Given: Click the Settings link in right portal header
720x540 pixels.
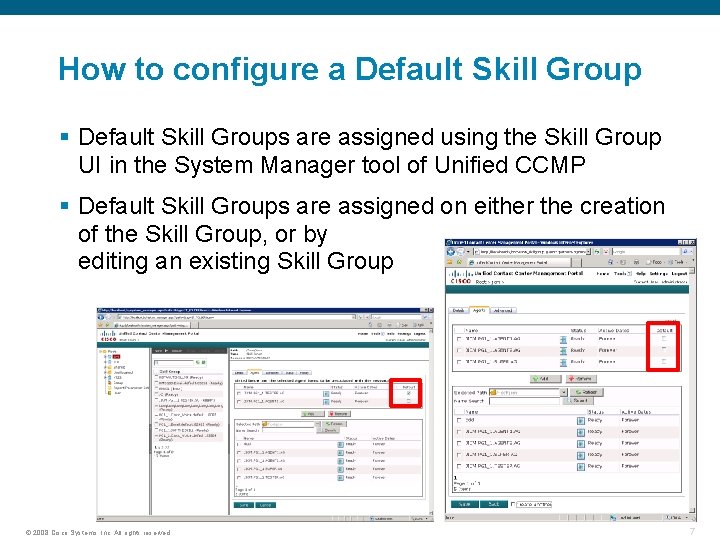Looking at the screenshot, I should (658, 274).
